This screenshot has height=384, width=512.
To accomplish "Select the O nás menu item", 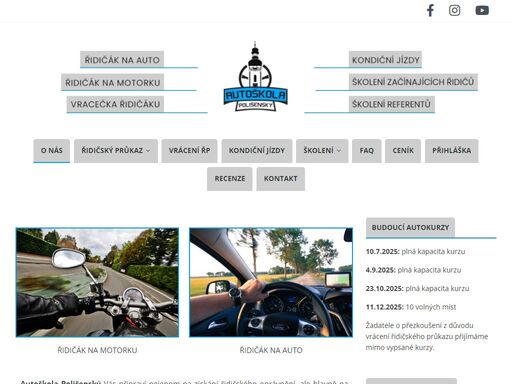I will tap(52, 151).
